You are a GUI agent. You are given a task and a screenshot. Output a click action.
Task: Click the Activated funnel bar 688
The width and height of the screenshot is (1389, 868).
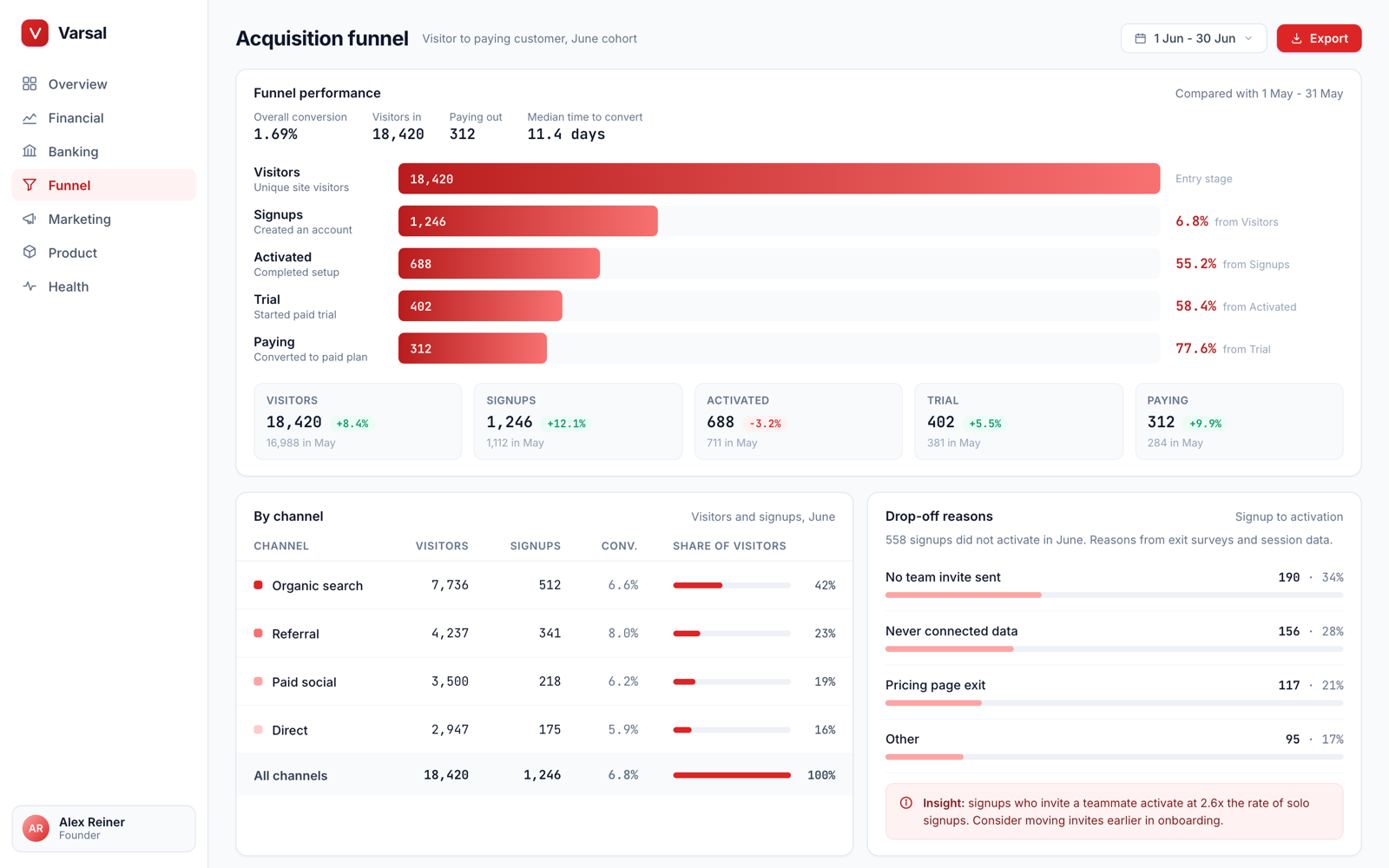click(x=499, y=264)
